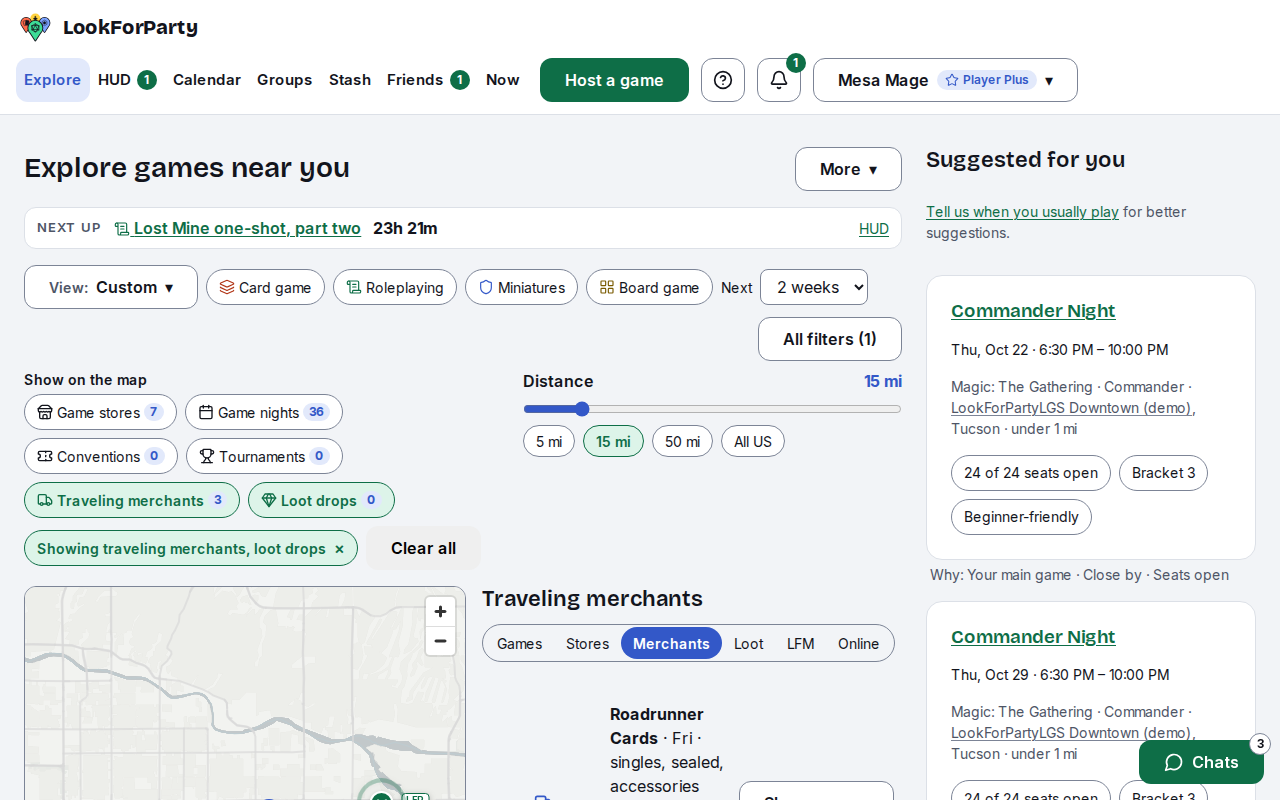1280x800 pixels.
Task: Toggle the Board game filter
Action: 649,287
